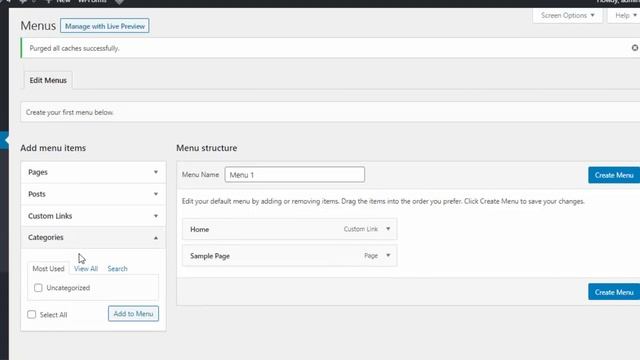Click the 'Menu Name' label
This screenshot has width=640, height=360.
[200, 175]
